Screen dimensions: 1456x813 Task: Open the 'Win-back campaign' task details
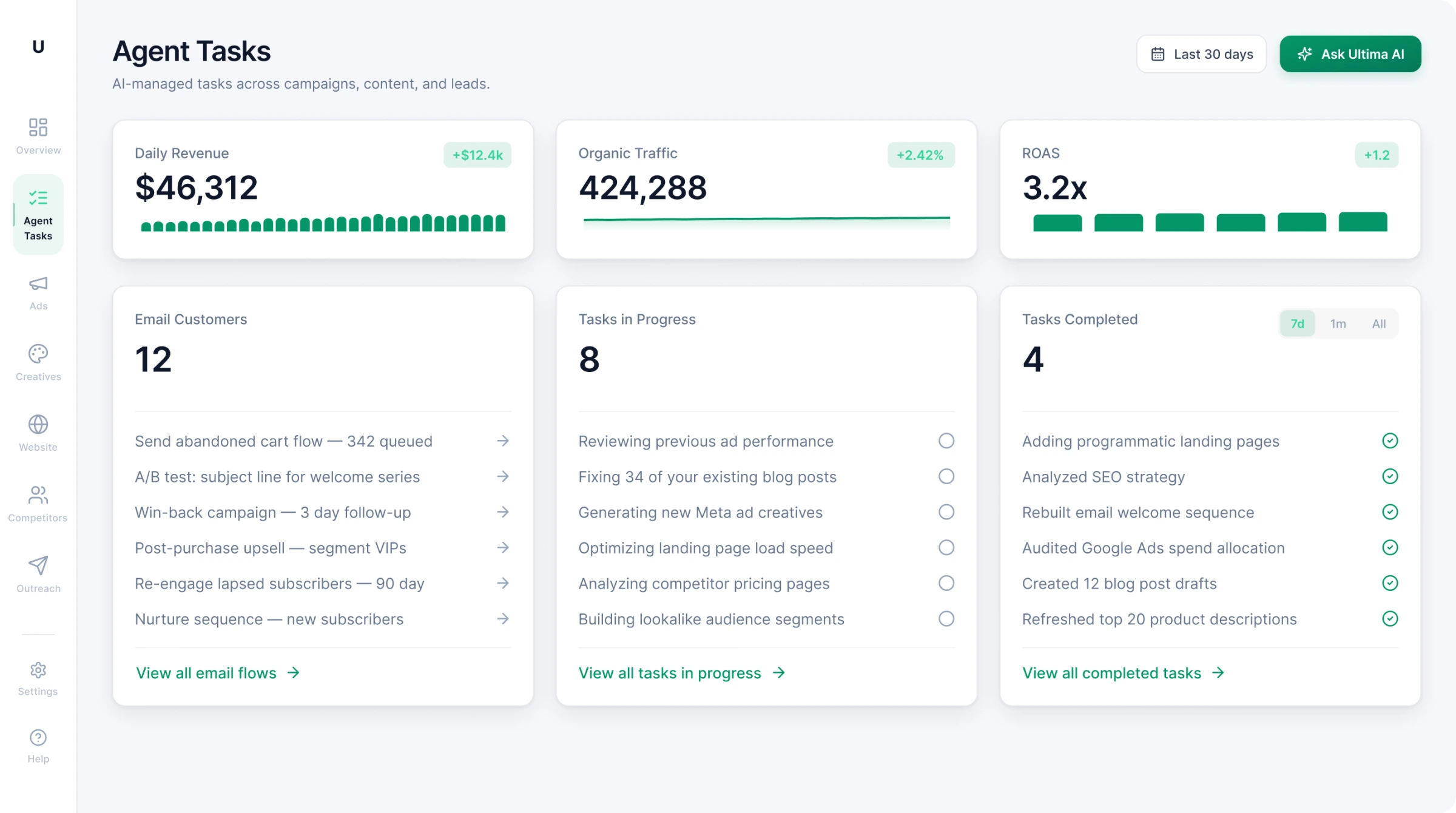[x=503, y=512]
